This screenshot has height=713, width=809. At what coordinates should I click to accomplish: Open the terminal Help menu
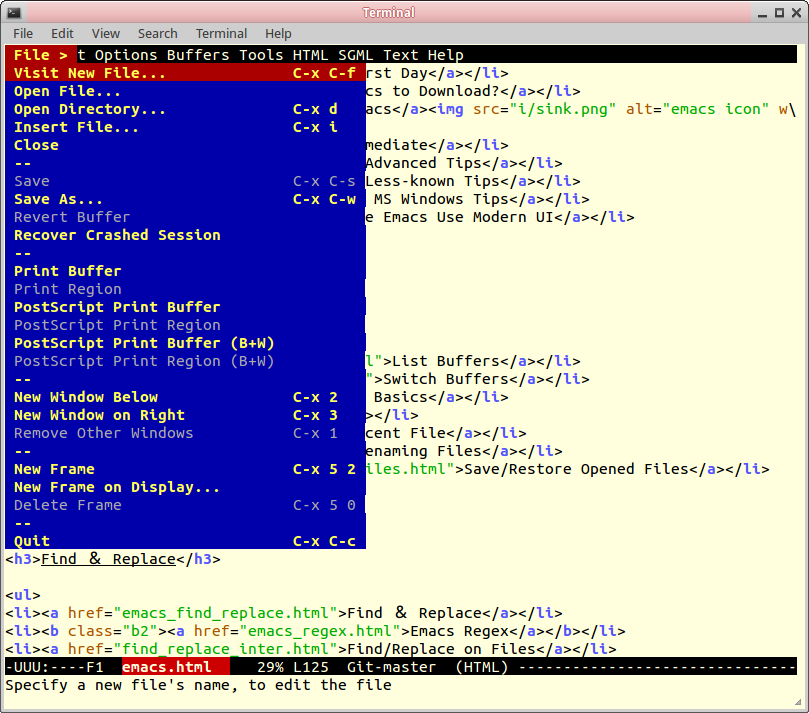pos(278,34)
